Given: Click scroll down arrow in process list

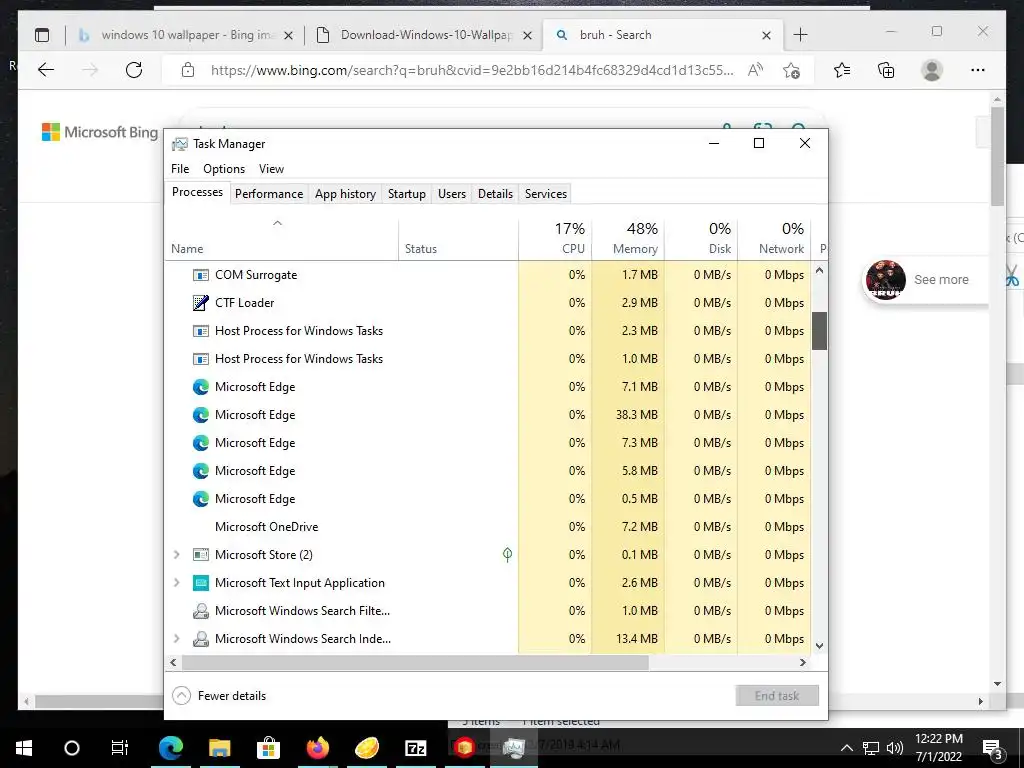Looking at the screenshot, I should point(820,646).
